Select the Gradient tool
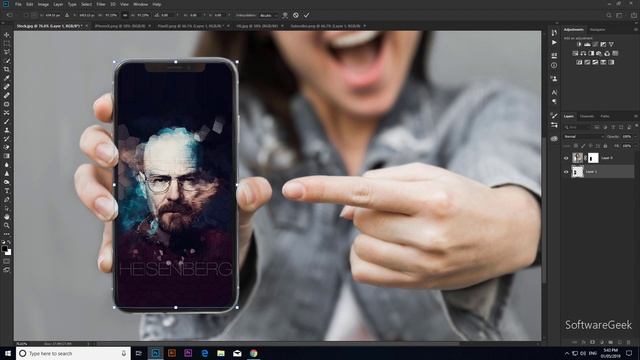 (7, 156)
